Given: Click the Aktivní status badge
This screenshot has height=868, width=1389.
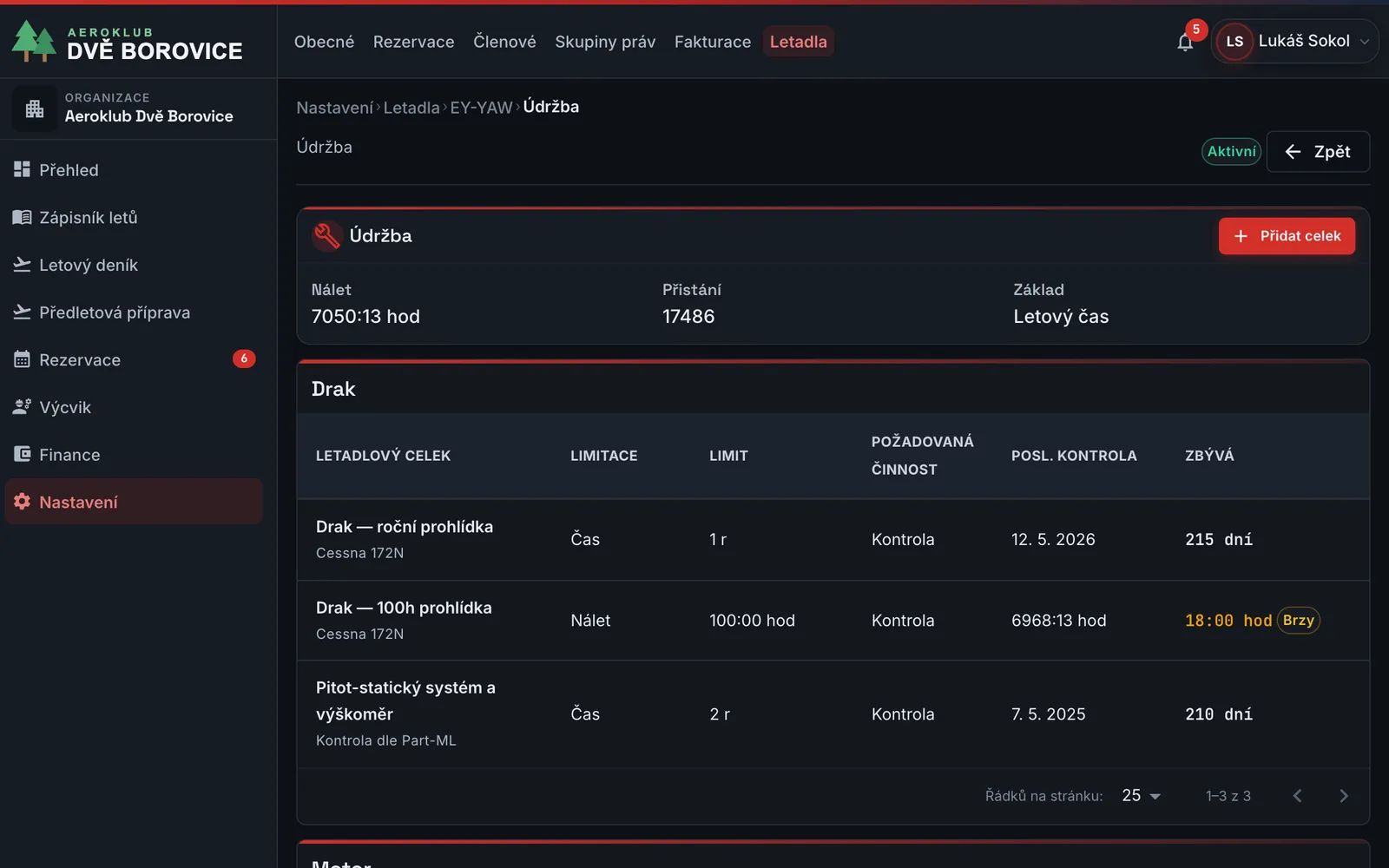Looking at the screenshot, I should coord(1231,152).
